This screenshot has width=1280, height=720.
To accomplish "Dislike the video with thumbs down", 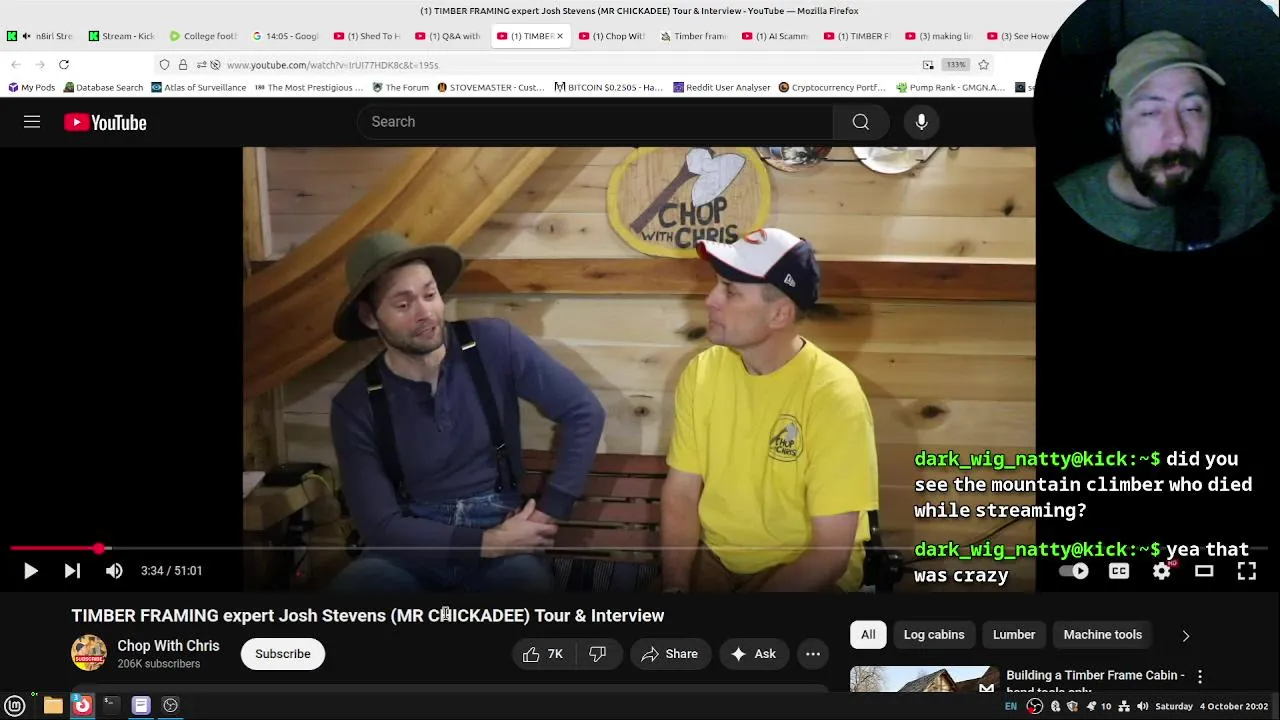I will click(597, 654).
